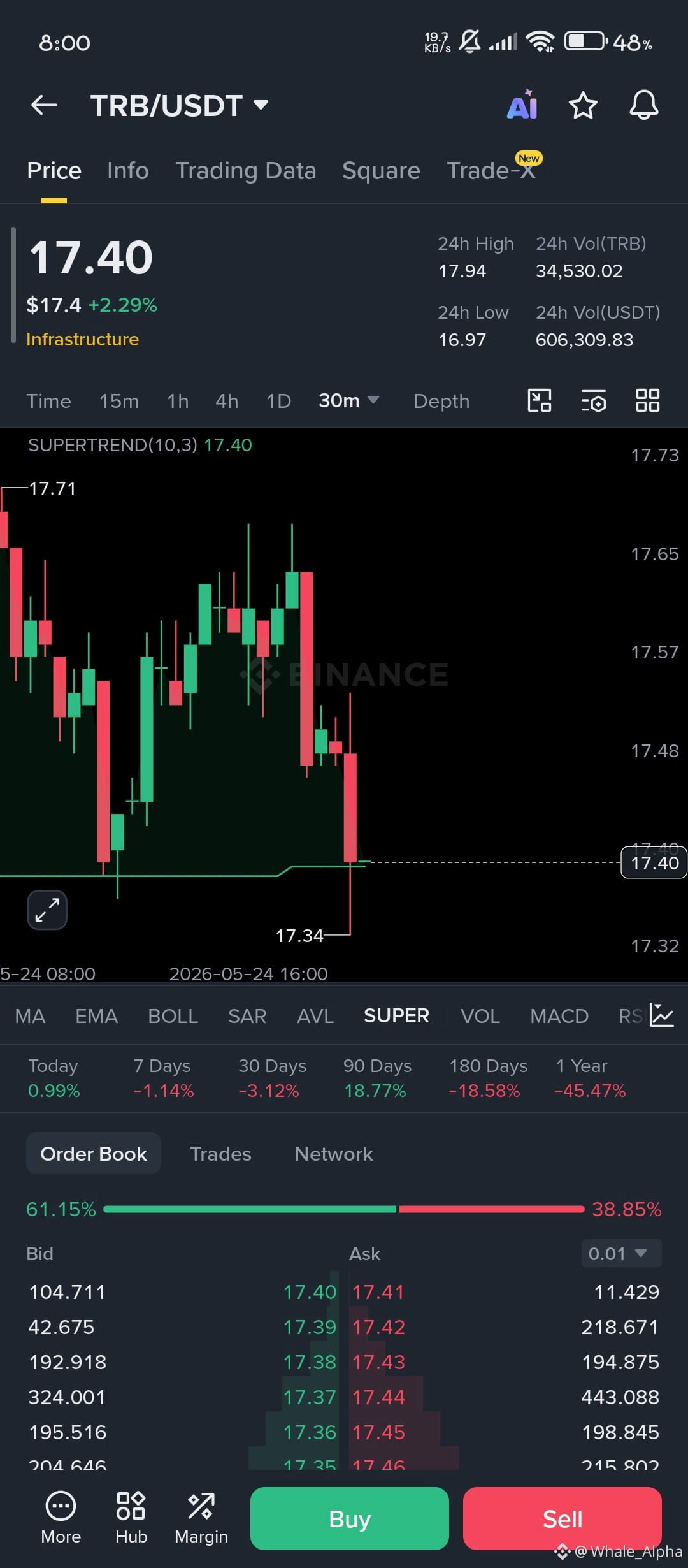Add TRB/USDT to favorites star

583,105
